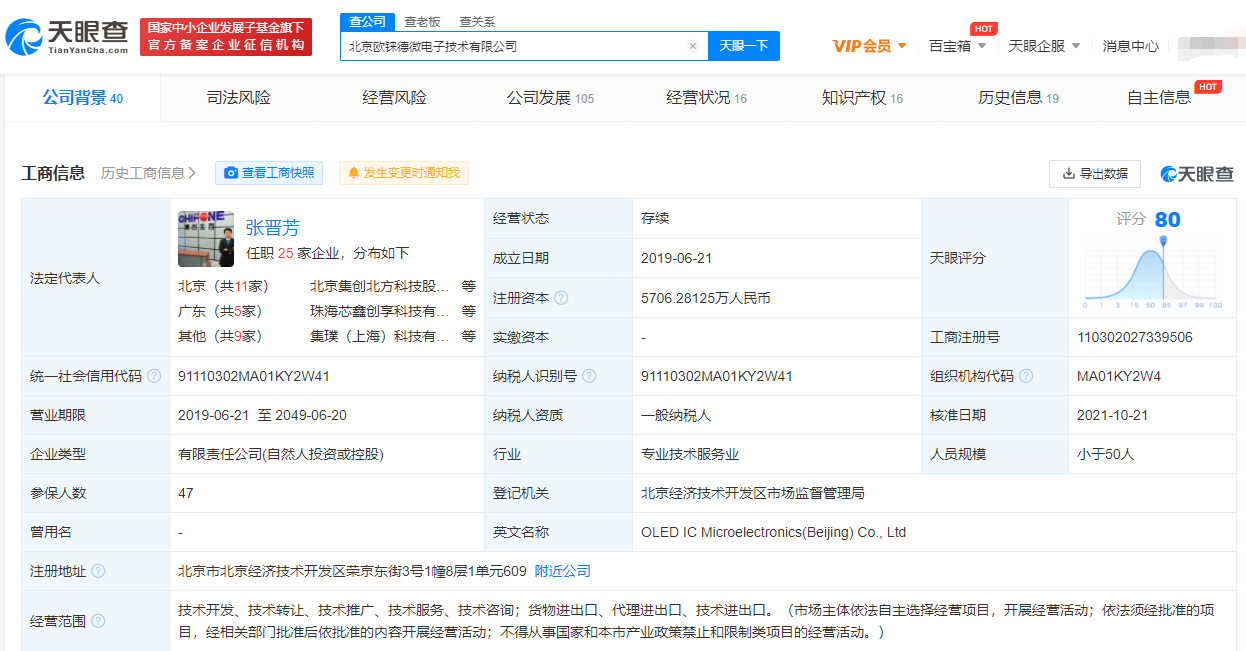Screen dimensions: 1246x651
Task: Click the 存续 business status value
Action: tap(655, 218)
